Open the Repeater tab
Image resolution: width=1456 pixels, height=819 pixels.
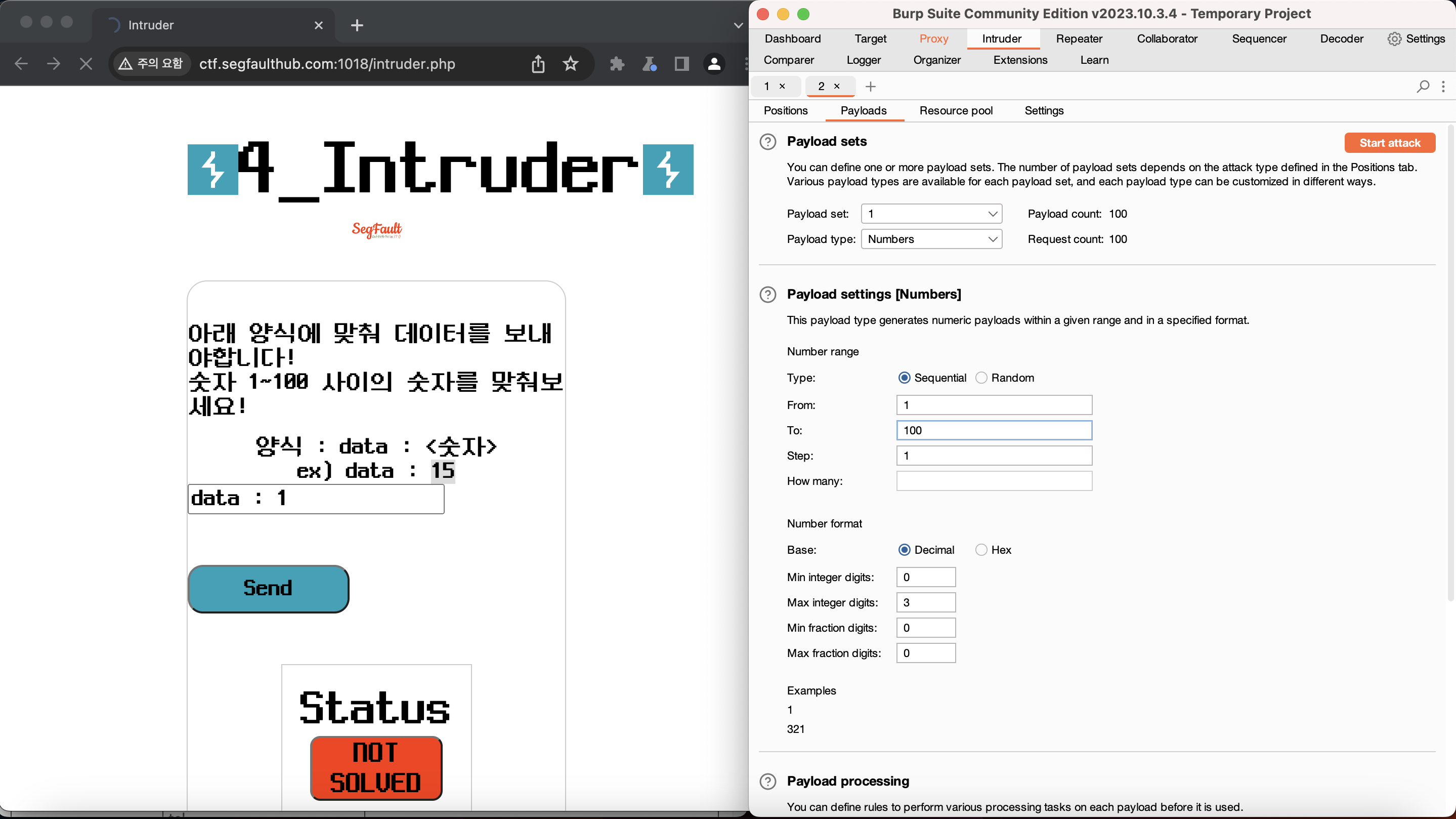pos(1079,38)
